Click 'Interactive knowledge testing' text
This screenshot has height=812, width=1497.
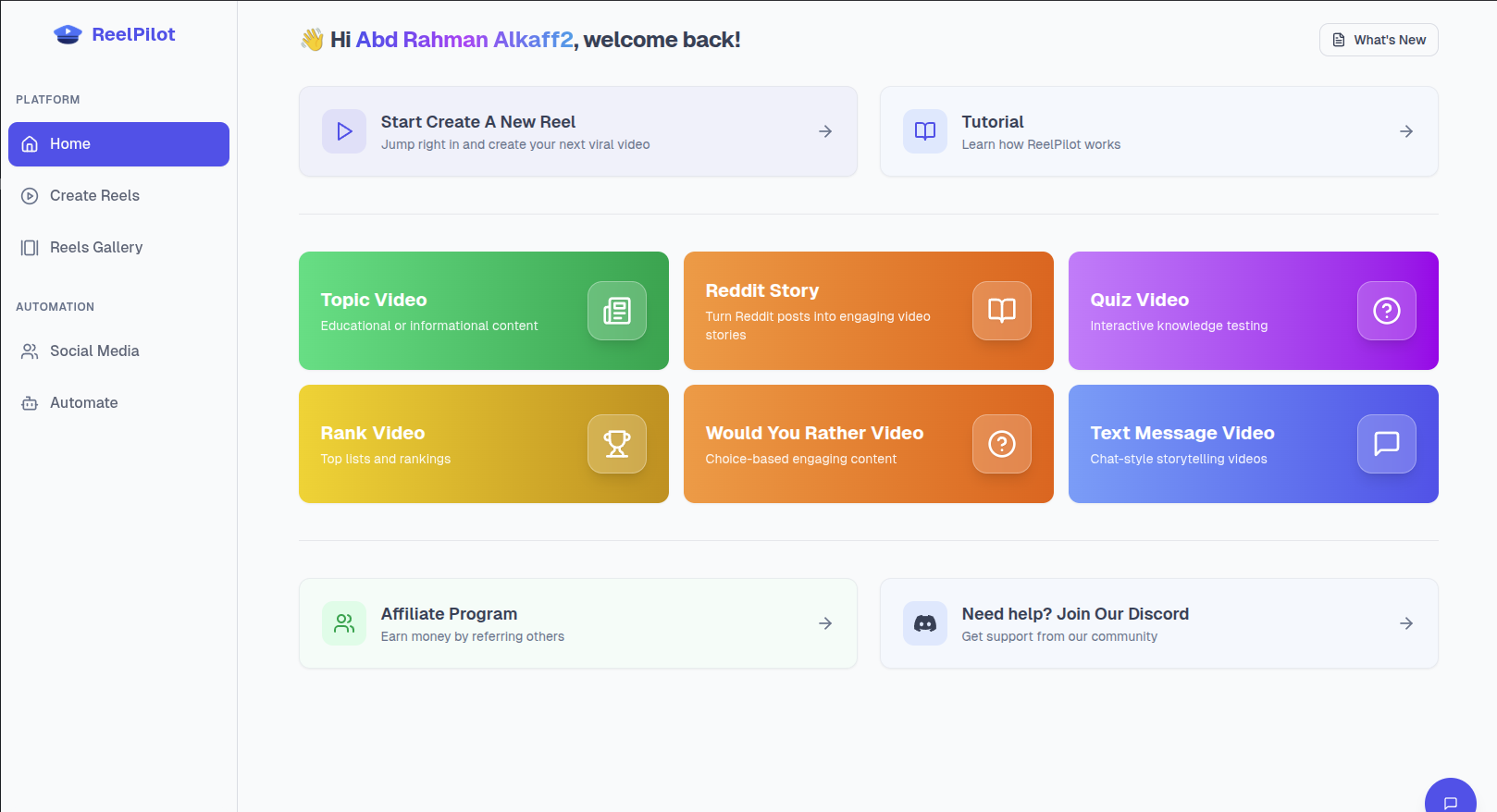point(1179,326)
